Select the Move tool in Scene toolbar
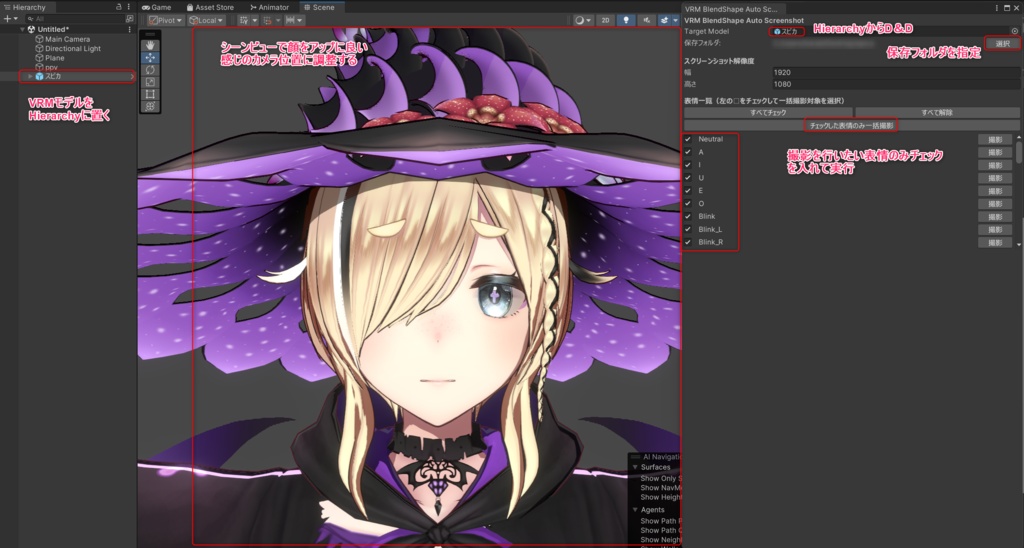The image size is (1024, 548). coord(150,57)
